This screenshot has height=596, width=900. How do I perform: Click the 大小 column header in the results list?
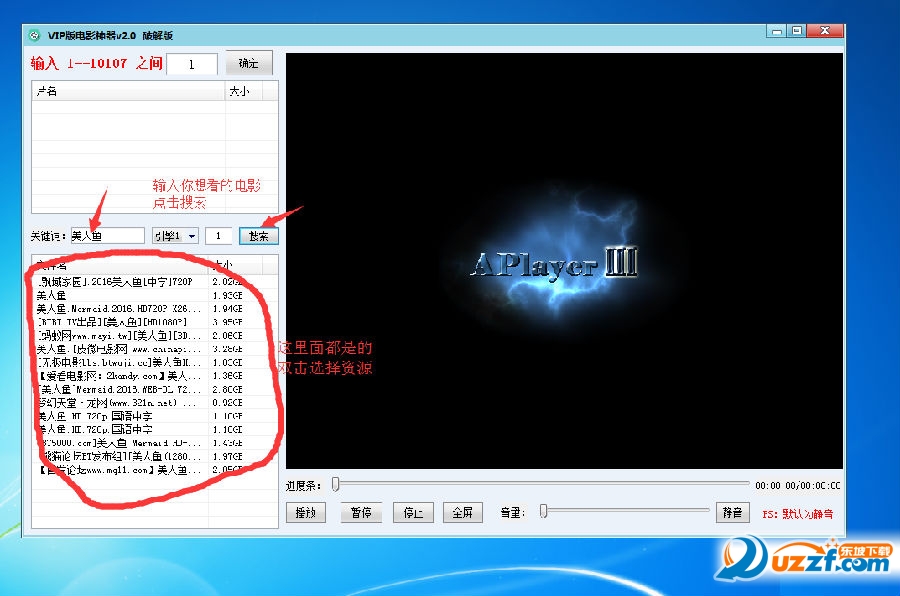click(235, 264)
